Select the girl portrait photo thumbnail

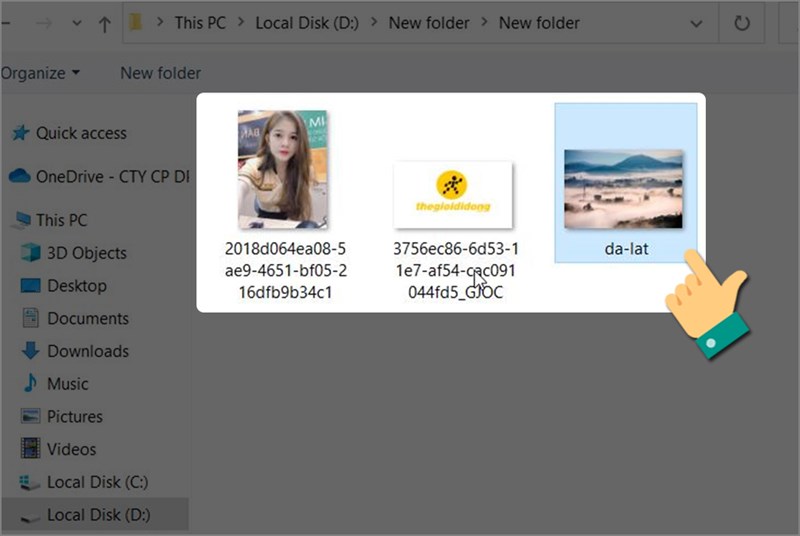pyautogui.click(x=283, y=170)
